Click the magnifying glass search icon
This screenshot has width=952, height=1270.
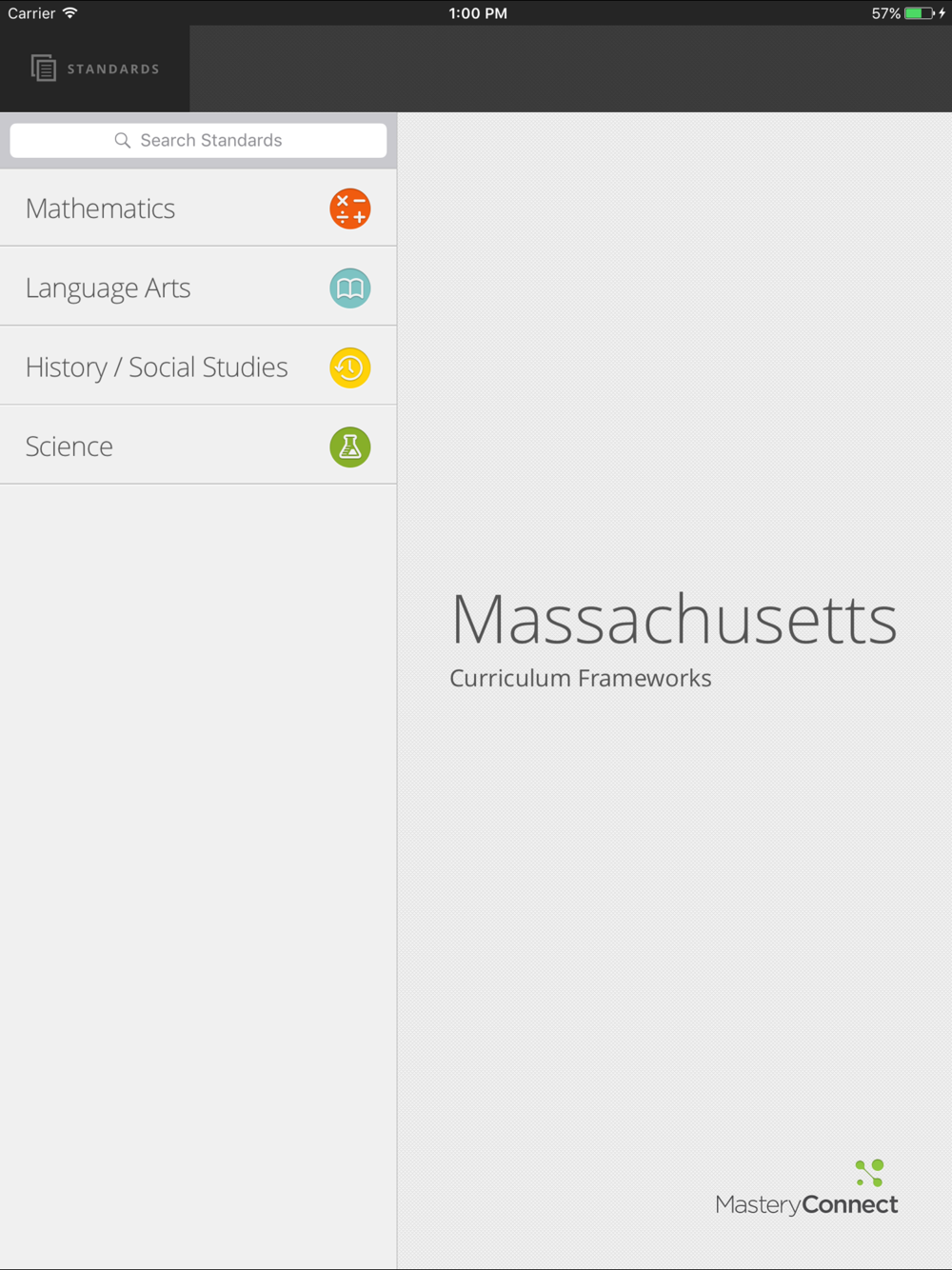point(123,141)
